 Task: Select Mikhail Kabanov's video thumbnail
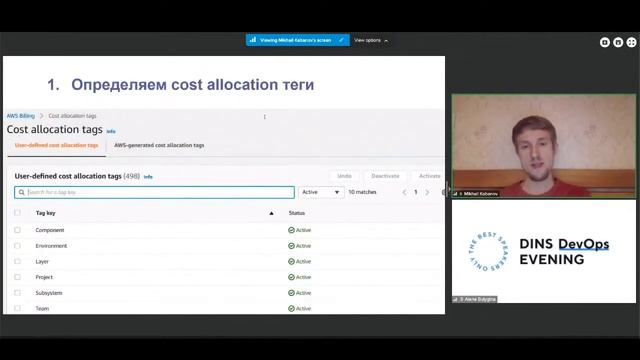[x=544, y=146]
